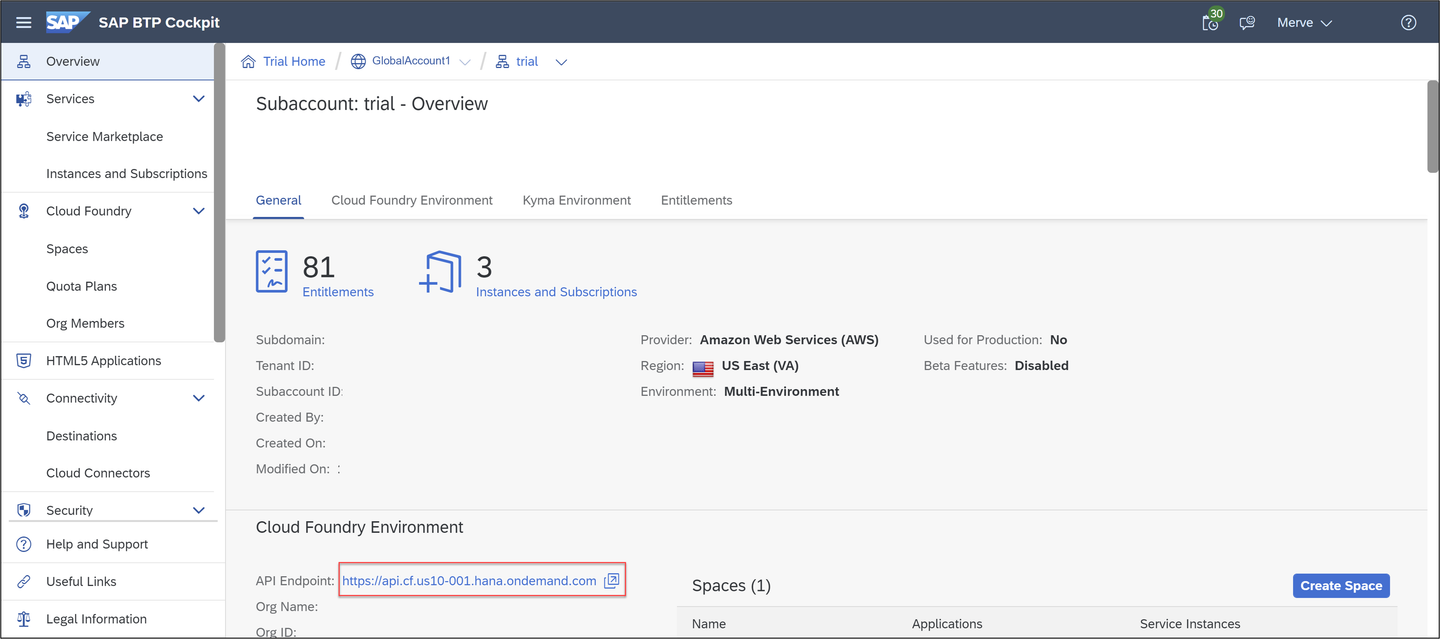The width and height of the screenshot is (1440, 639).
Task: Switch to Kyma Environment tab
Action: (577, 200)
